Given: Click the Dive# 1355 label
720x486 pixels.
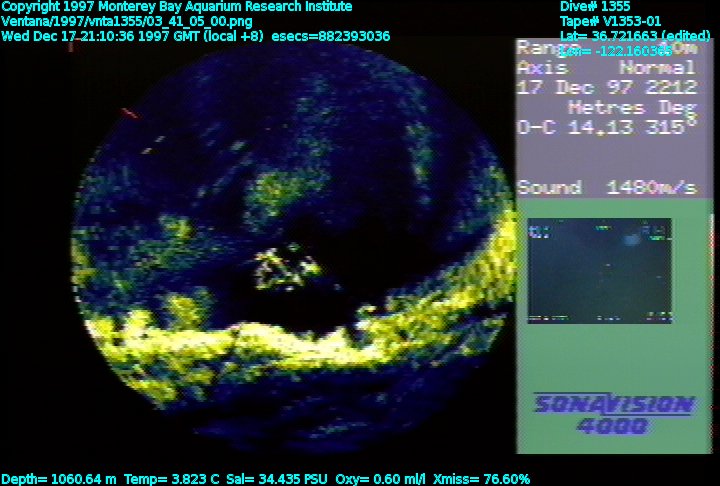Looking at the screenshot, I should pyautogui.click(x=595, y=6).
